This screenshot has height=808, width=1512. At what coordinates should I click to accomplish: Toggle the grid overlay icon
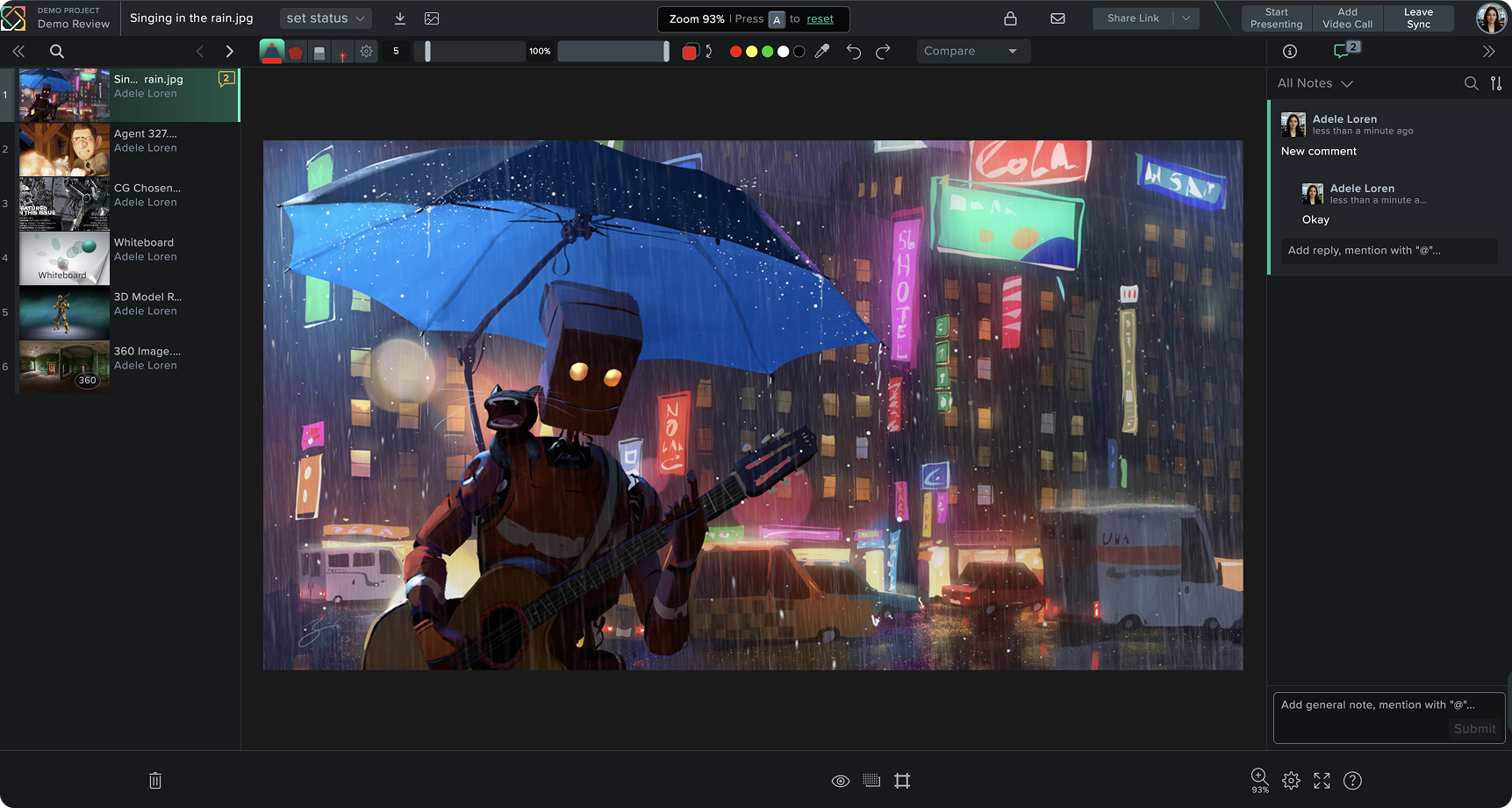coord(871,780)
